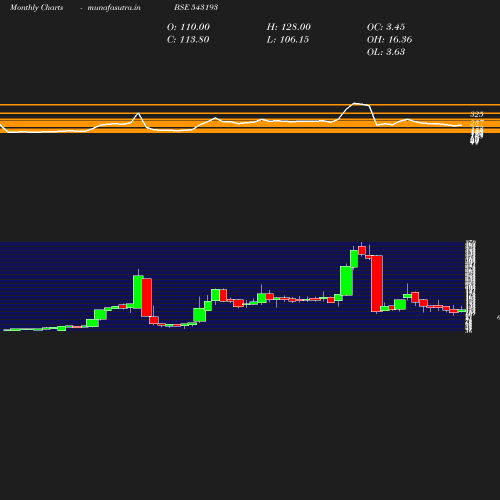Screen dimensions: 500x500
Task: Click the 'OH: 16.36' value
Action: pyautogui.click(x=389, y=40)
